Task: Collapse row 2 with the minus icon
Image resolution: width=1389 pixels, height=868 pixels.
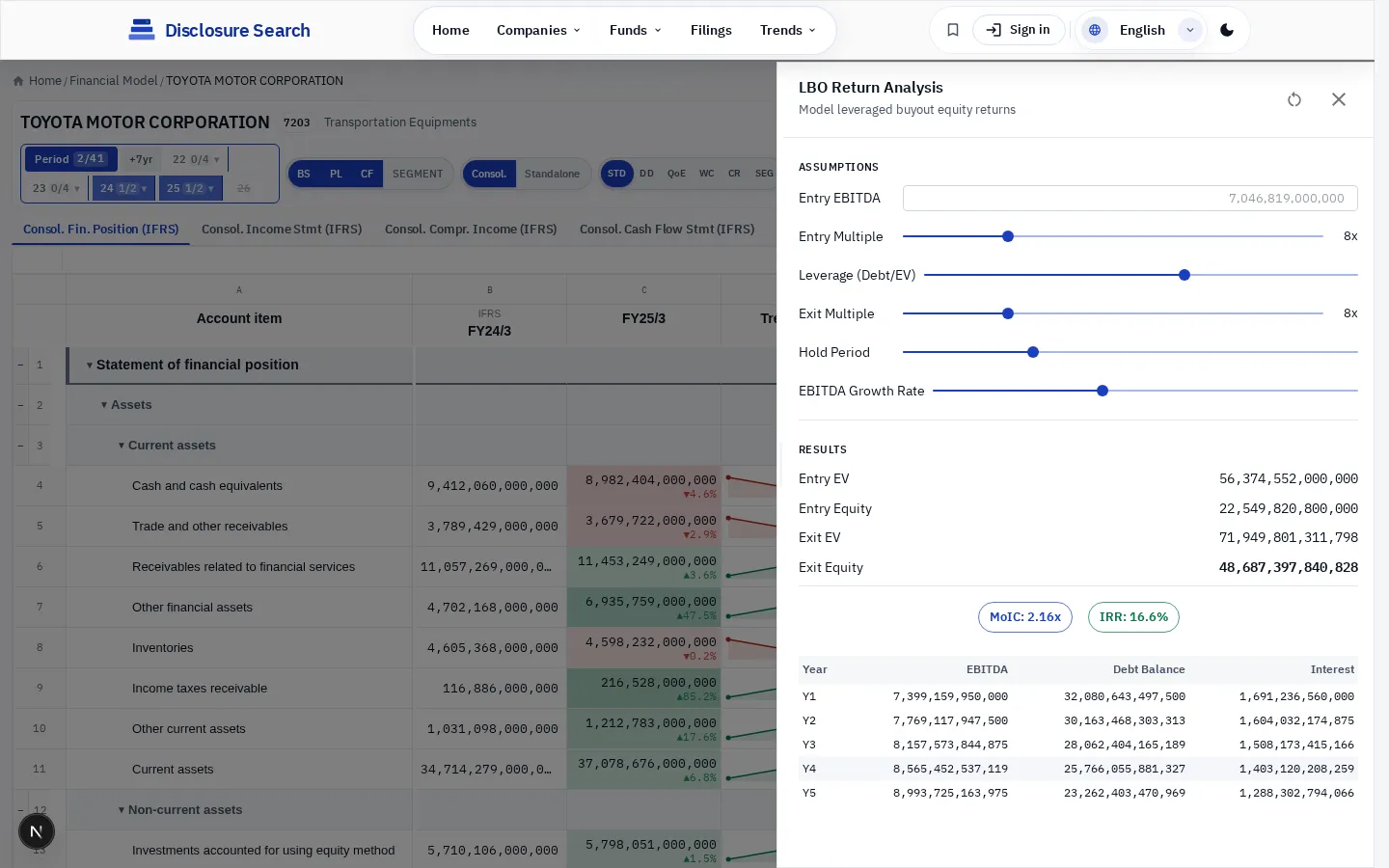Action: pyautogui.click(x=20, y=405)
